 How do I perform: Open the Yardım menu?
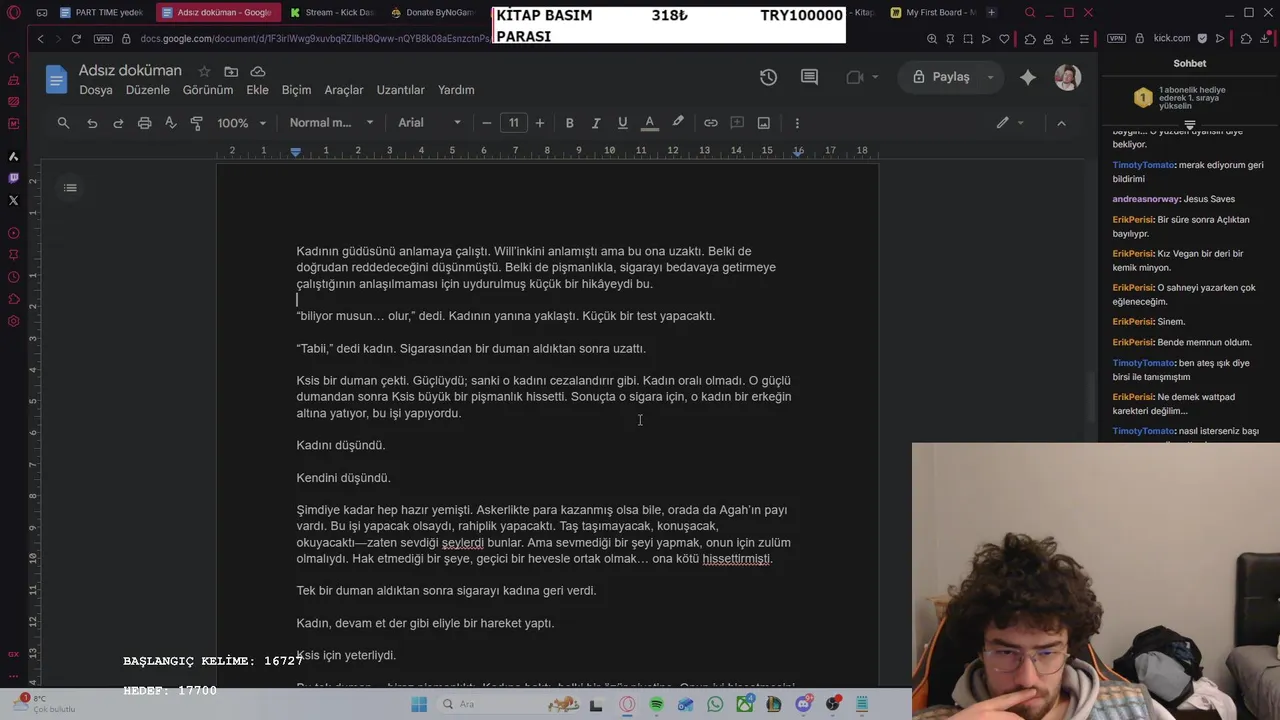coord(456,90)
